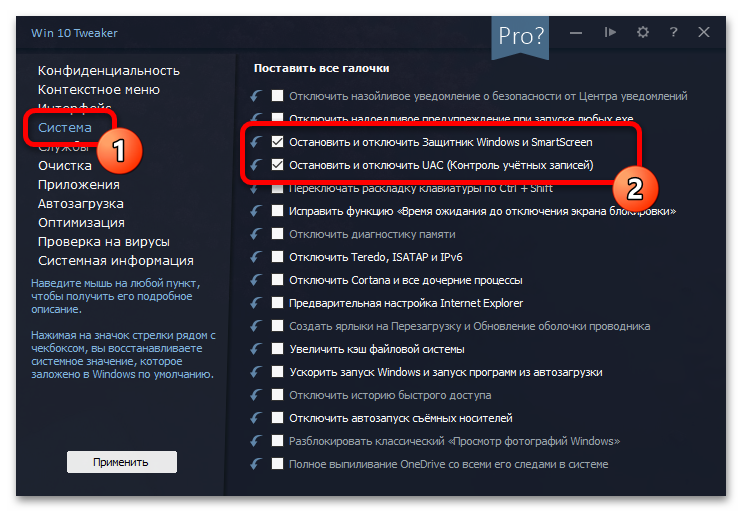Image resolution: width=742 pixels, height=512 pixels.
Task: Uncheck Остановить и отключить UAC
Action: pyautogui.click(x=277, y=165)
